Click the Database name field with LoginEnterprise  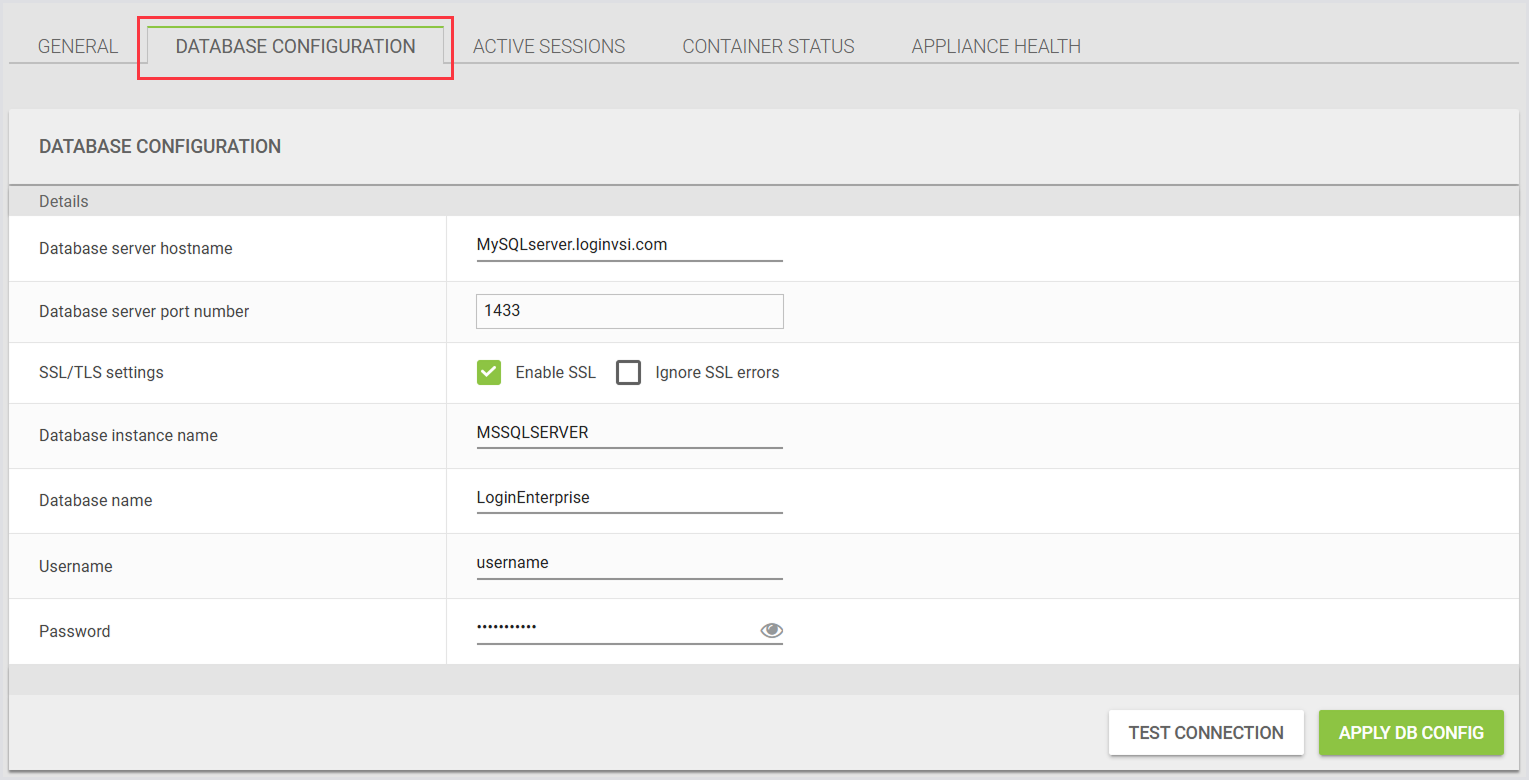click(629, 497)
